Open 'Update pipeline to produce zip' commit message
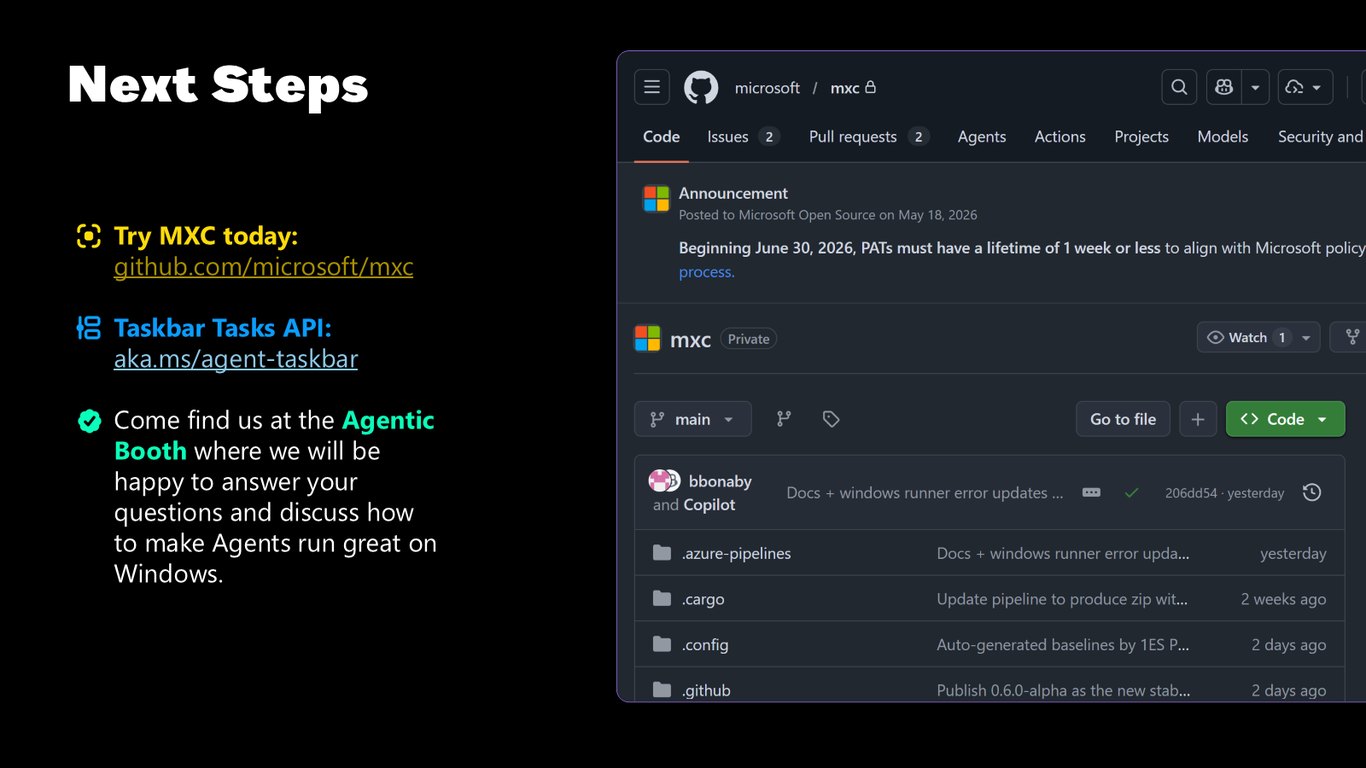This screenshot has width=1366, height=768. click(x=1062, y=599)
